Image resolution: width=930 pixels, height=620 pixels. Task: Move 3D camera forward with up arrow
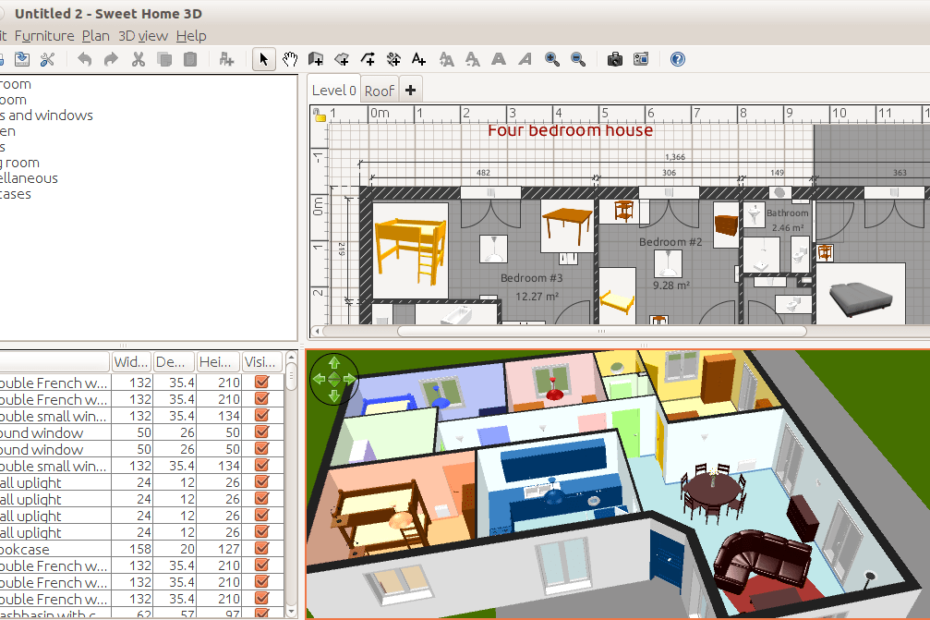334,363
